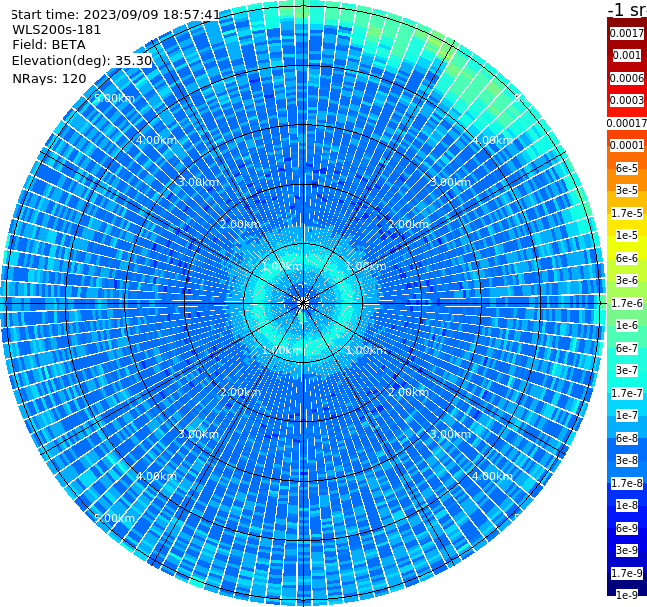Click the '1e-6' colorbar tick label

pos(627,325)
